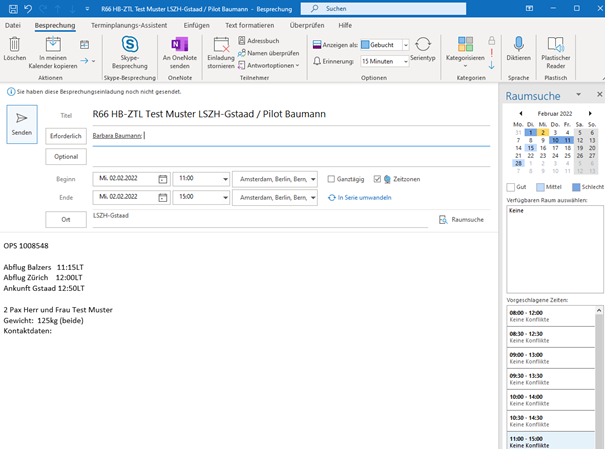
Task: Click the Serientyp recurrence icon
Action: tap(423, 45)
